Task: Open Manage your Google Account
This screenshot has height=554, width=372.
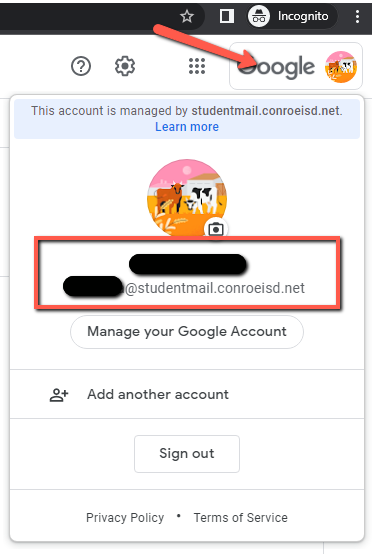Action: [x=187, y=332]
